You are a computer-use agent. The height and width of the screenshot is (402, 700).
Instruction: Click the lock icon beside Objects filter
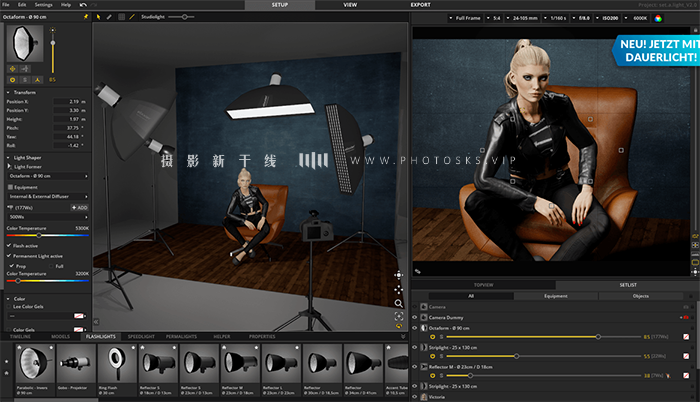[x=691, y=296]
